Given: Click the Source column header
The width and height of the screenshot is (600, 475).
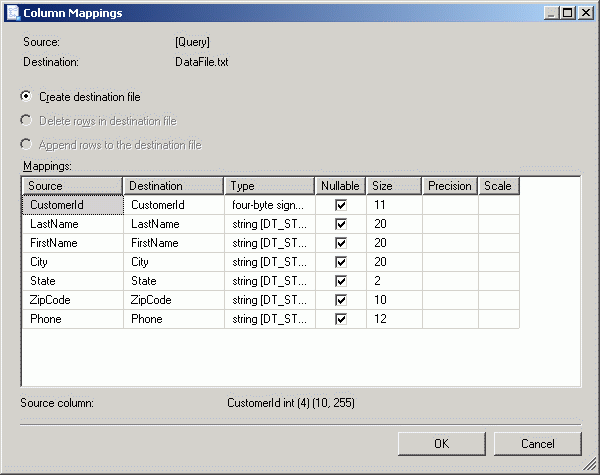Looking at the screenshot, I should (72, 186).
